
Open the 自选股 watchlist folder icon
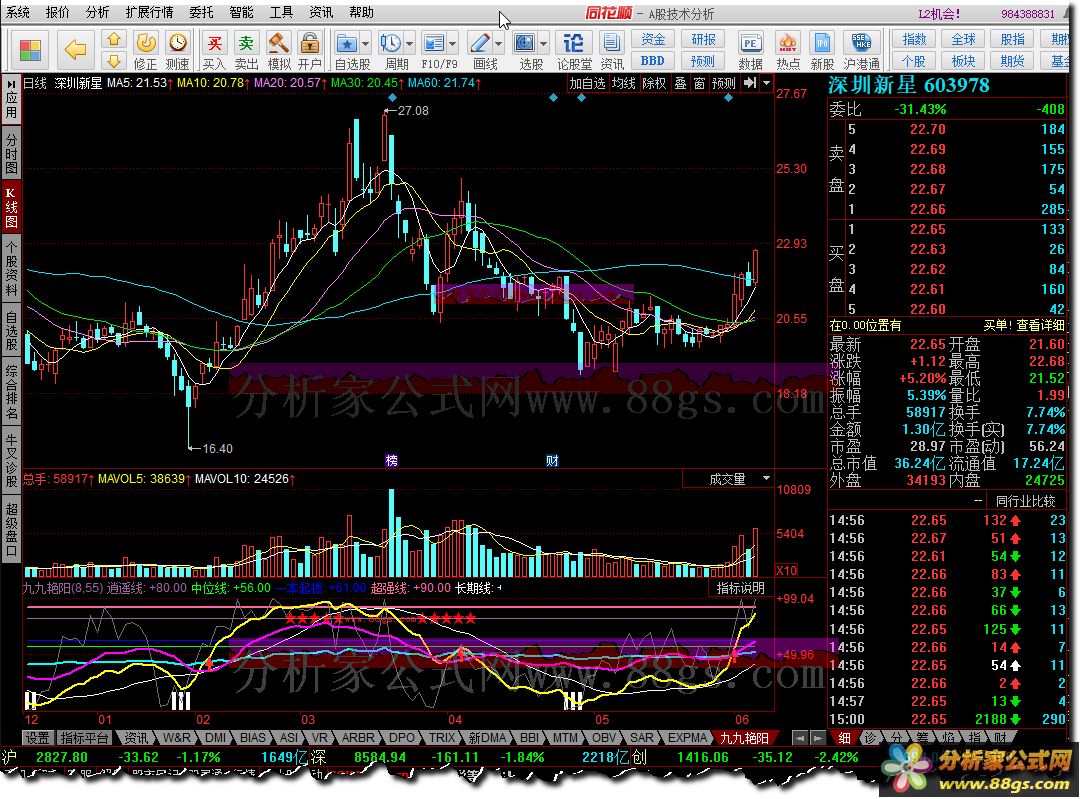coord(347,44)
